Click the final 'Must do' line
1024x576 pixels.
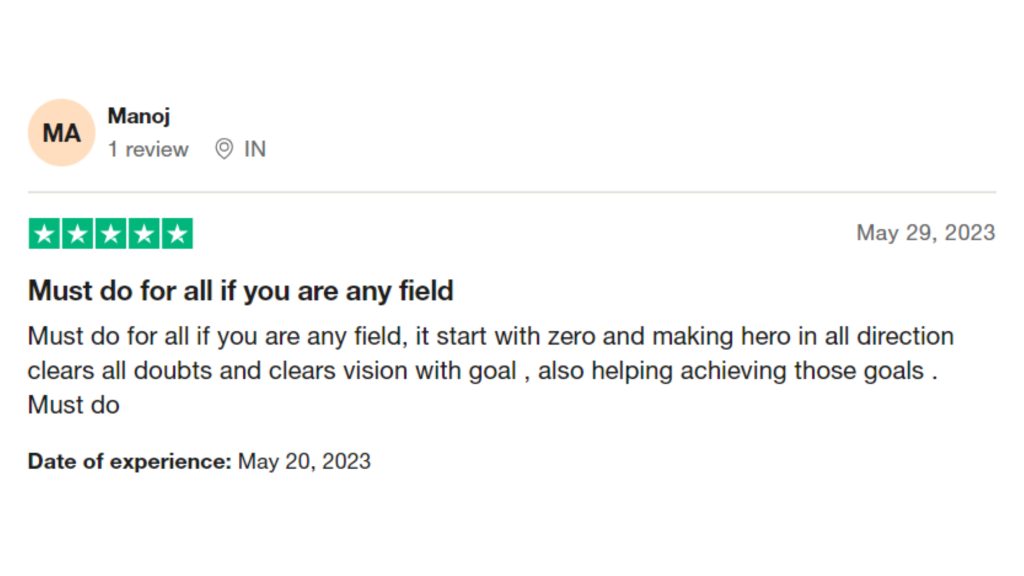point(74,405)
